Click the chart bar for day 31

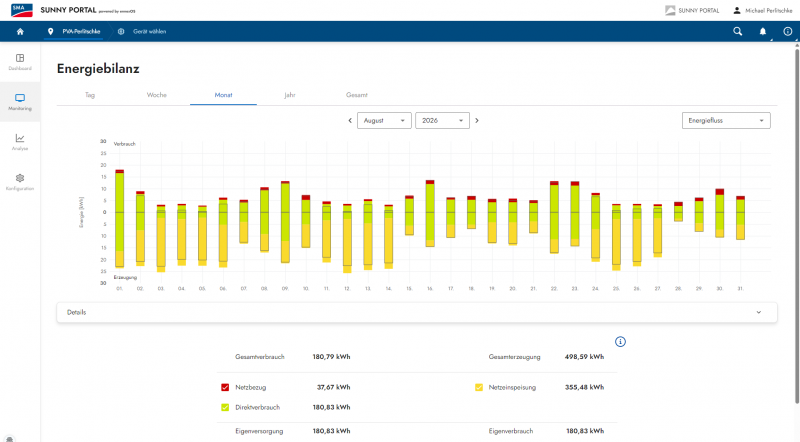740,218
